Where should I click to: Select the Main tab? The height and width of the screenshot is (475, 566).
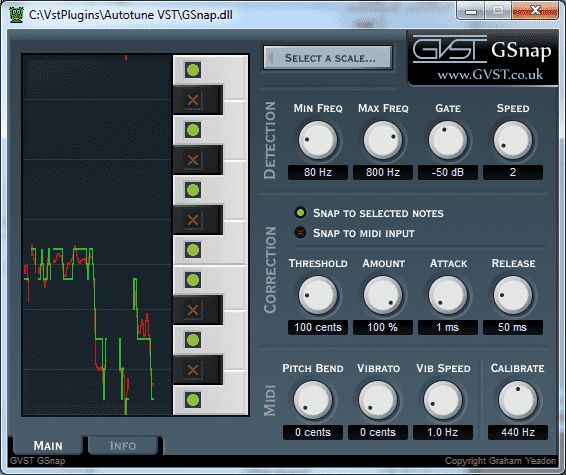coord(48,446)
